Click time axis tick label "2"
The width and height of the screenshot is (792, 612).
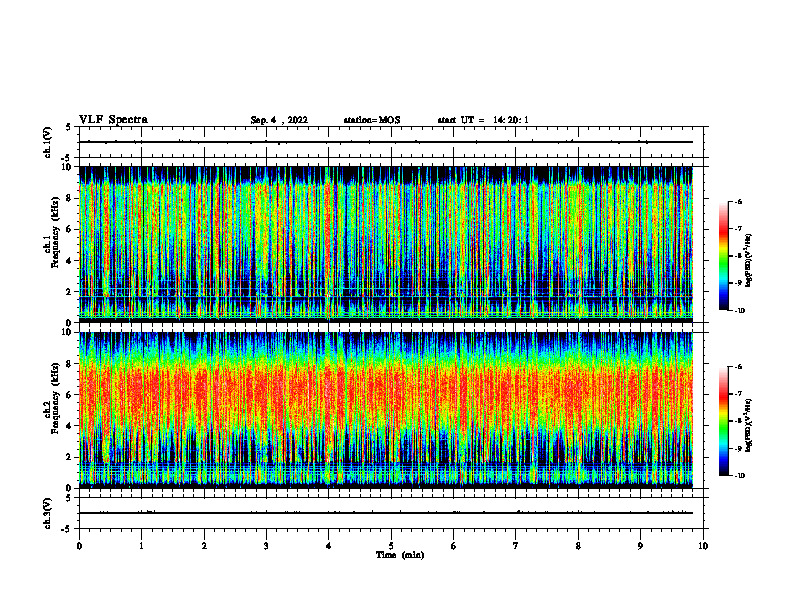[x=204, y=546]
